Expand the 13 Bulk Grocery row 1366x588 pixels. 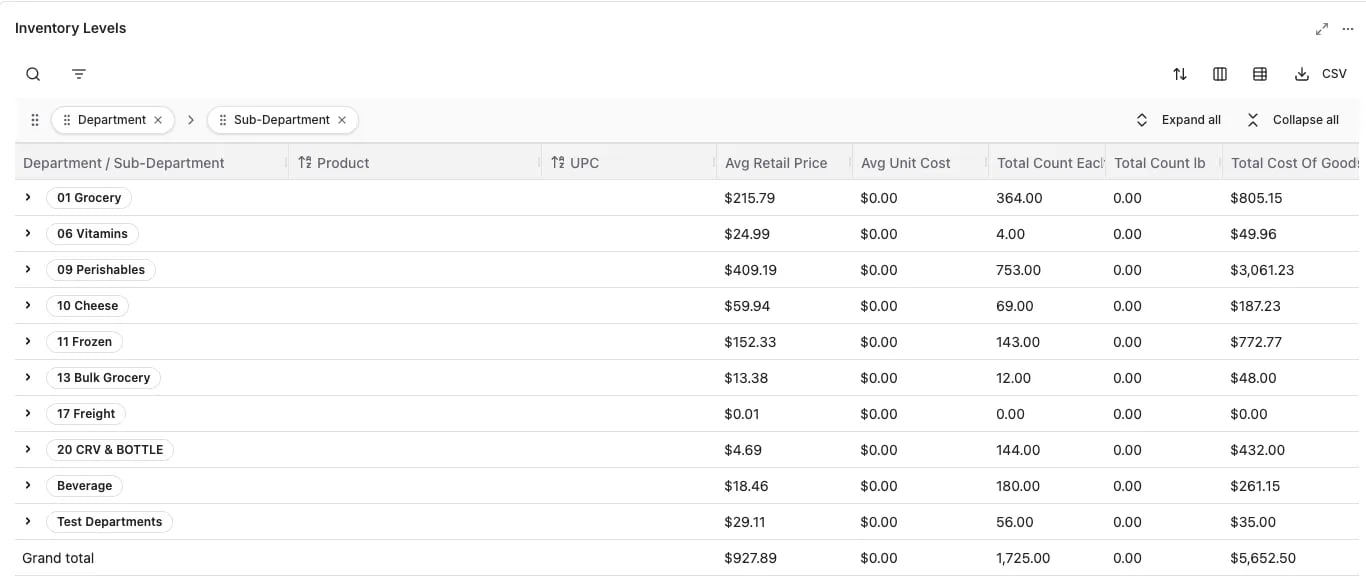(x=28, y=378)
